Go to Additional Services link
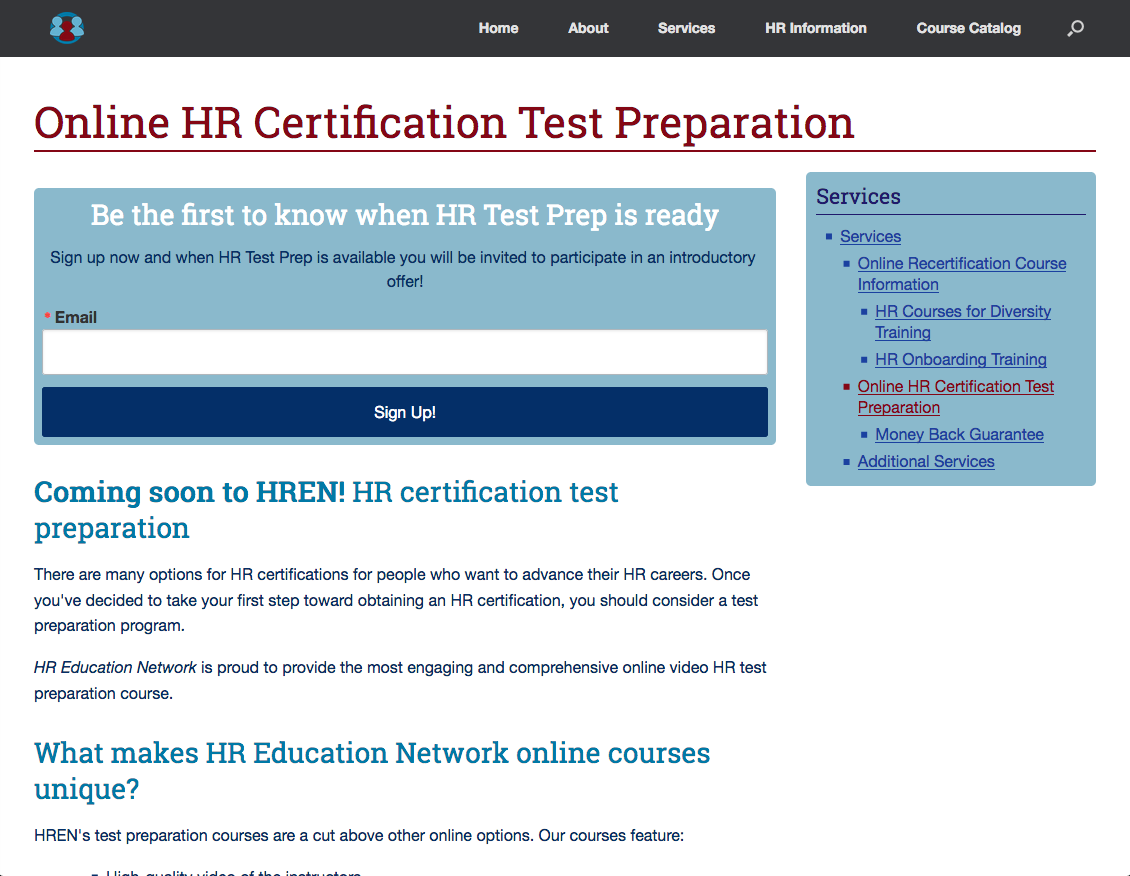The height and width of the screenshot is (876, 1130). (925, 462)
